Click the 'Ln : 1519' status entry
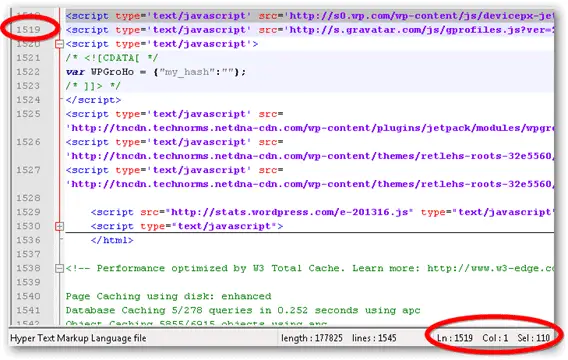The width and height of the screenshot is (568, 360). [x=455, y=338]
